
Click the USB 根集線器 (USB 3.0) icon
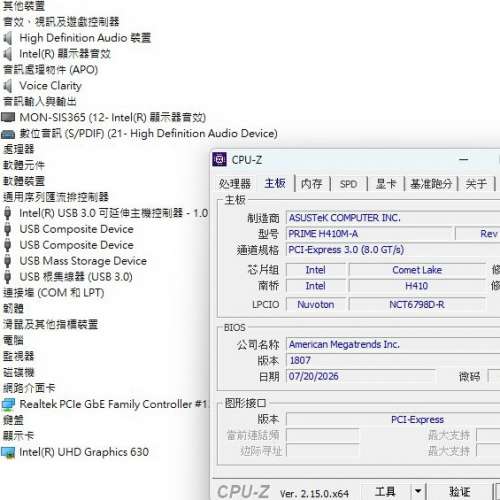click(x=7, y=277)
